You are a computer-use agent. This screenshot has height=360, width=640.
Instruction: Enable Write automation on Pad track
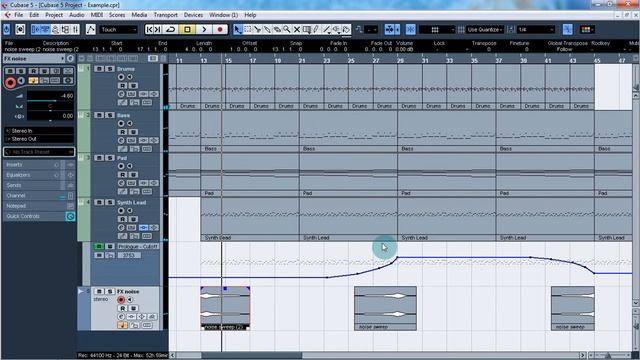point(133,175)
